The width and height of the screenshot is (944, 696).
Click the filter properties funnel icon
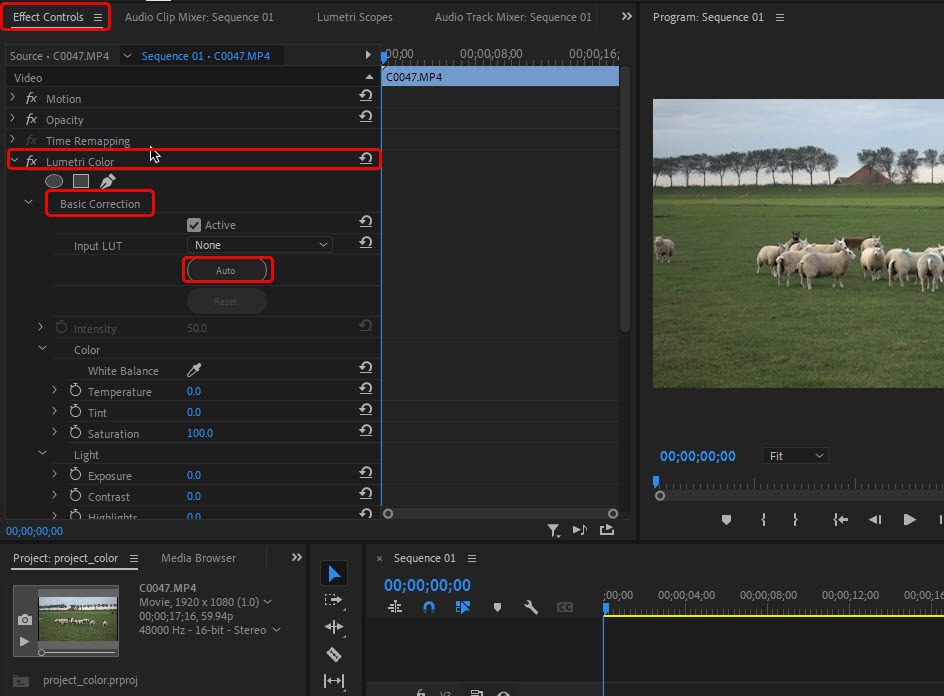click(553, 530)
